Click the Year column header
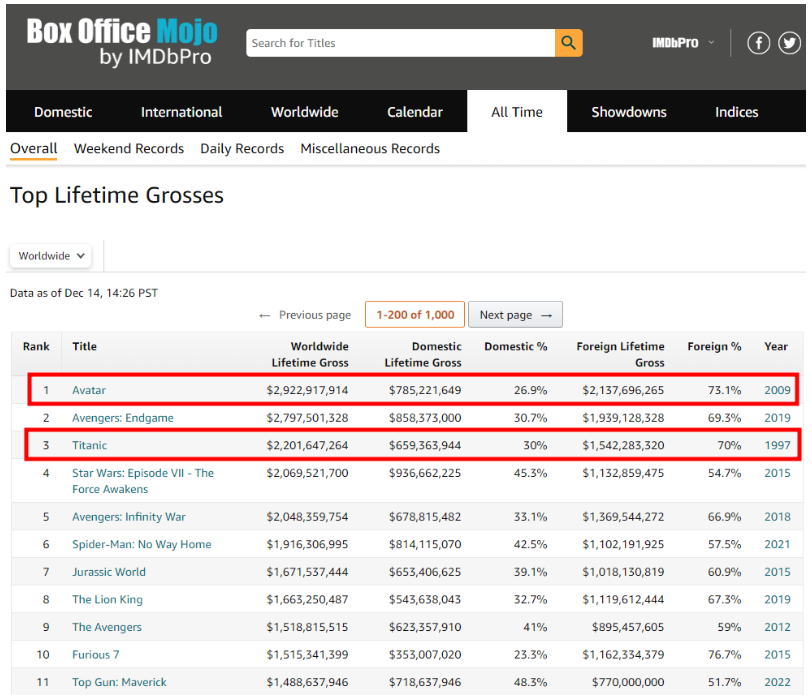Image resolution: width=812 pixels, height=699 pixels. 776,346
